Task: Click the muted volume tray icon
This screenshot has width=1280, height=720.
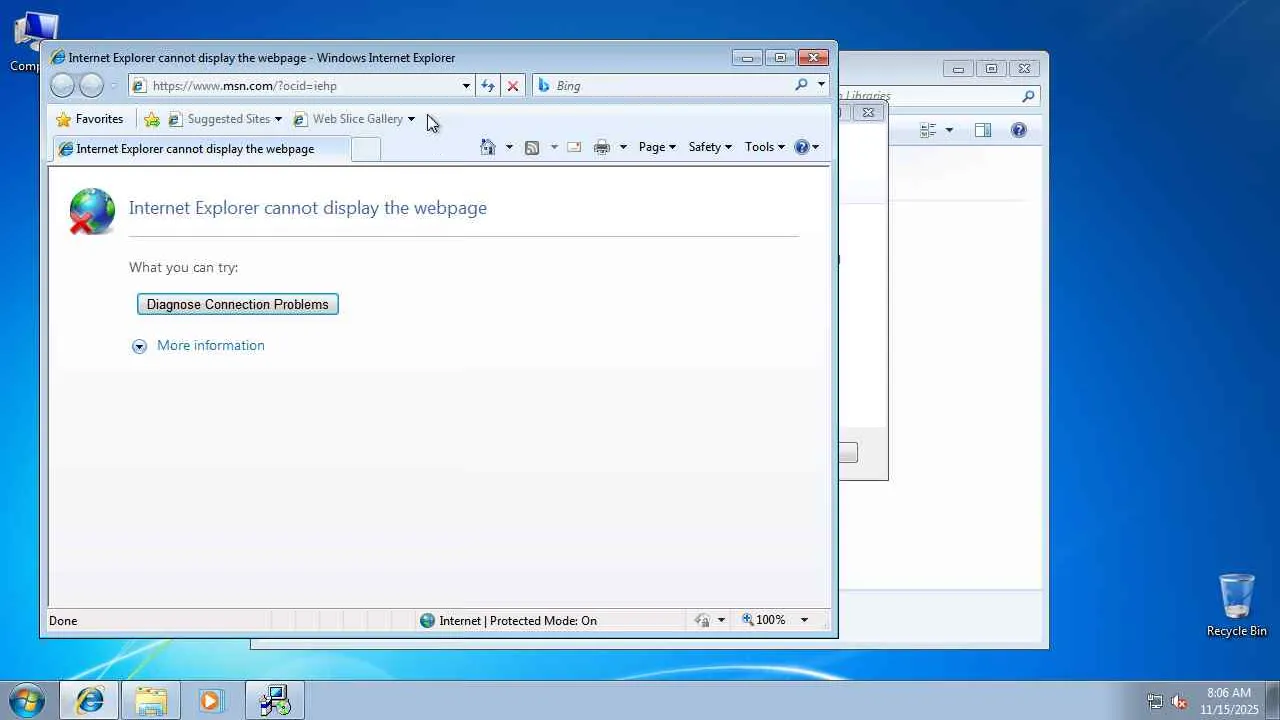Action: [1179, 702]
